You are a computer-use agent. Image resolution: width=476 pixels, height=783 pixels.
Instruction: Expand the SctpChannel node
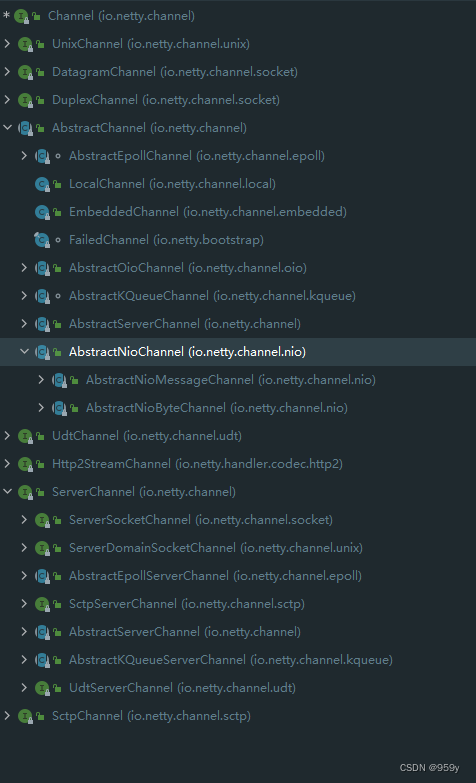click(x=7, y=716)
